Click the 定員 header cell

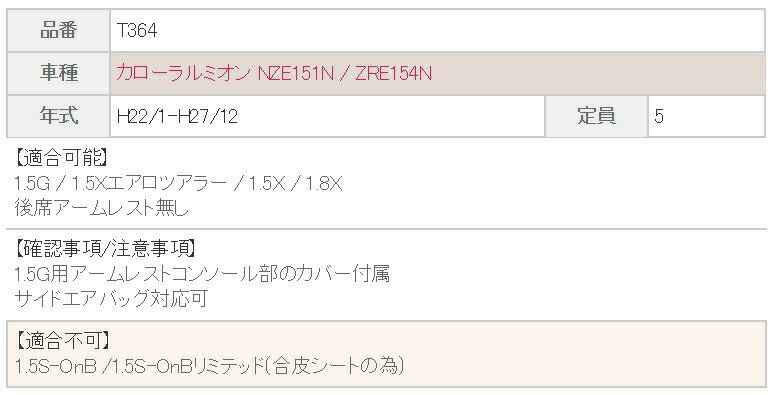click(597, 116)
